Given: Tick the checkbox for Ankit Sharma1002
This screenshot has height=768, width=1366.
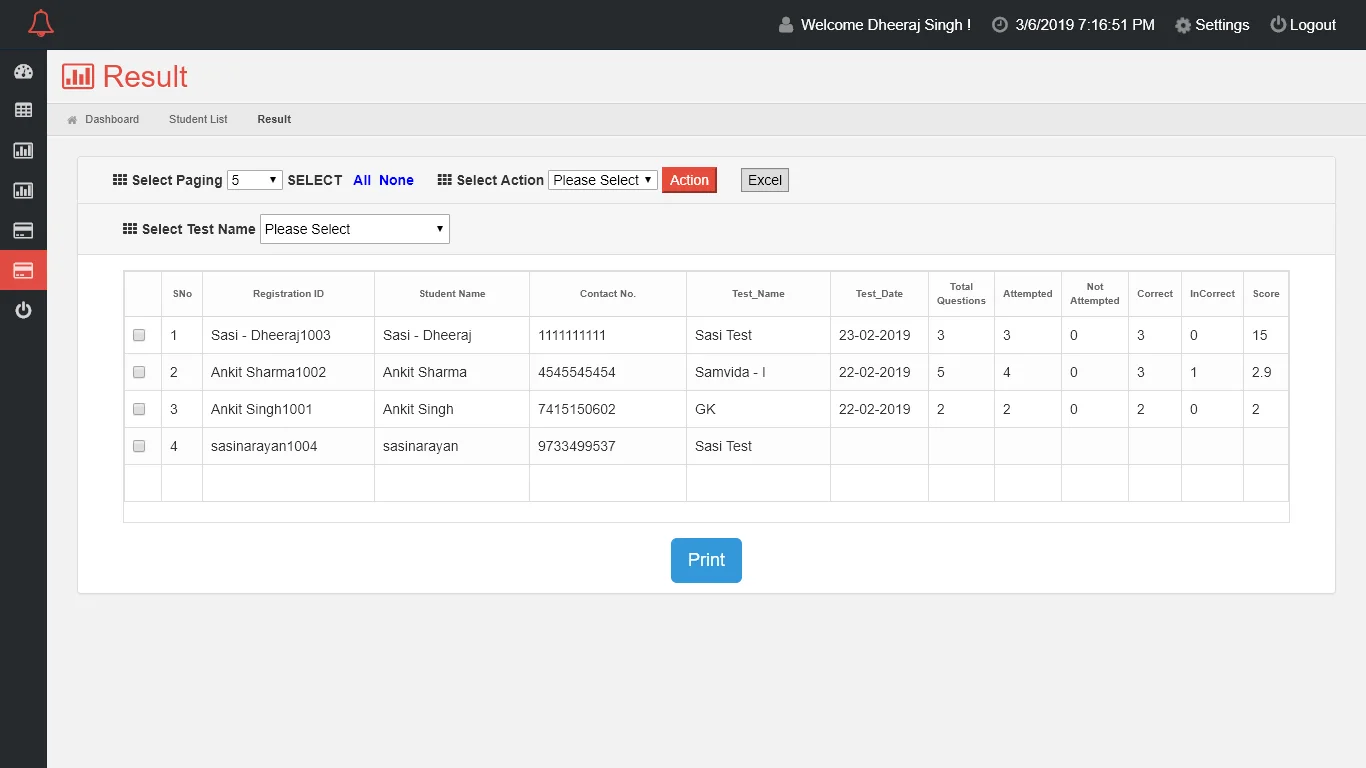Looking at the screenshot, I should coord(139,372).
